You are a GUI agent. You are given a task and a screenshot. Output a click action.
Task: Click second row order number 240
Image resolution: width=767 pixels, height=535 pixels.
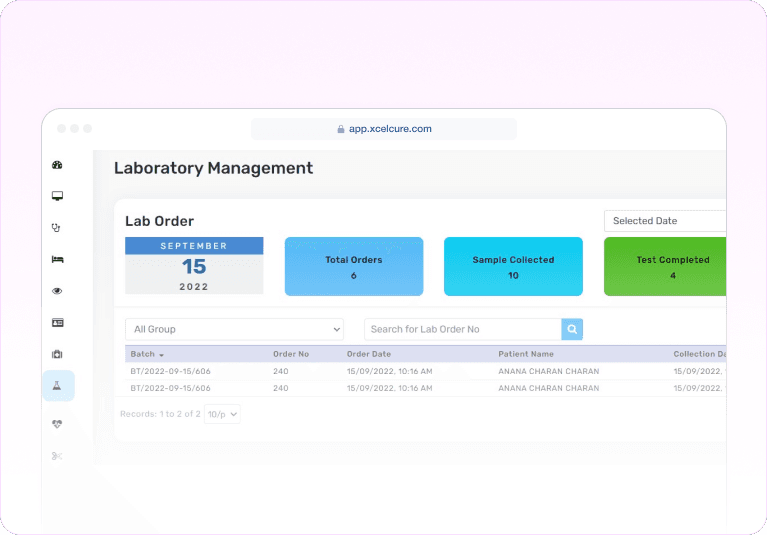tap(281, 388)
